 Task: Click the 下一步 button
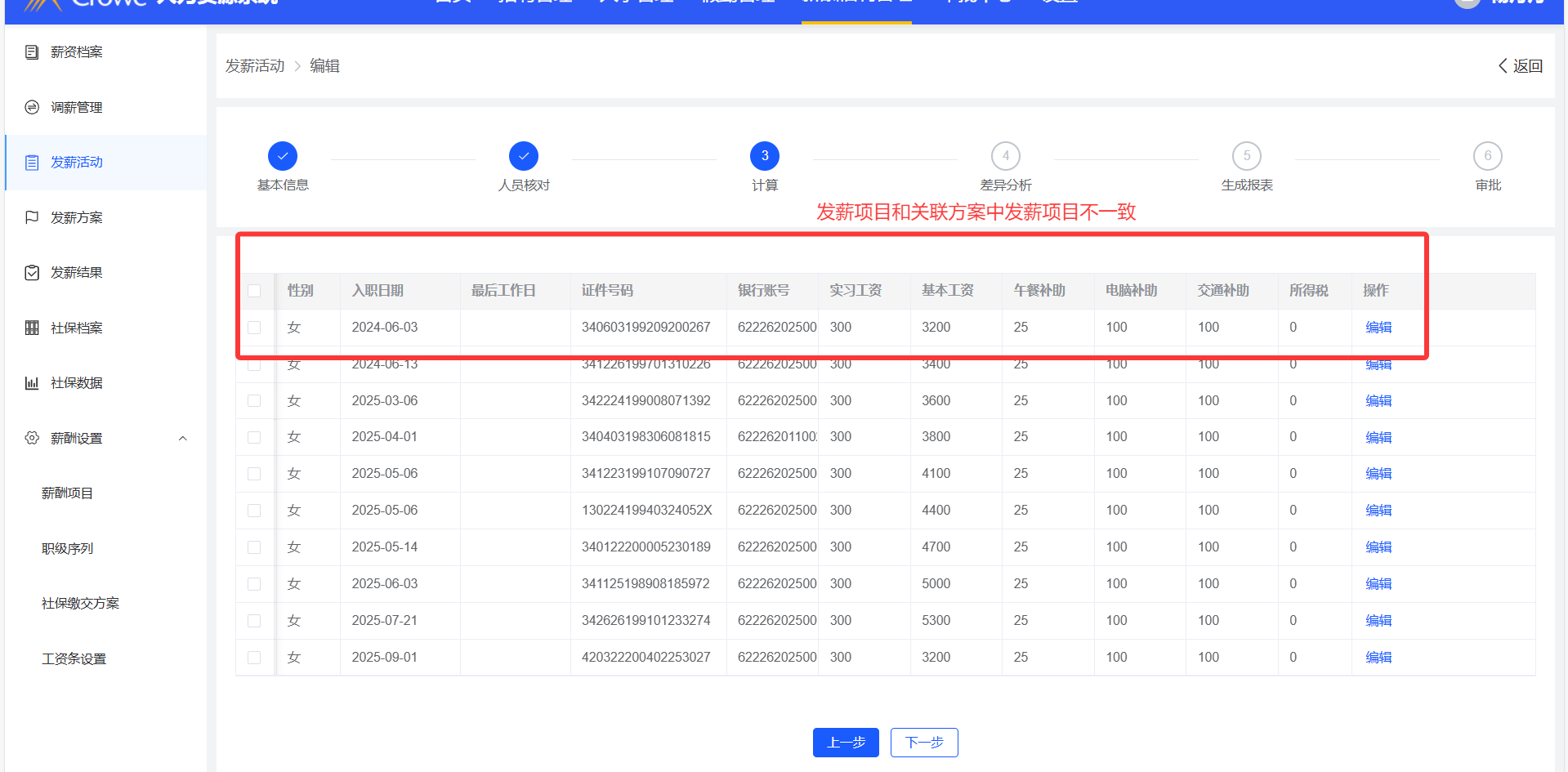[924, 743]
